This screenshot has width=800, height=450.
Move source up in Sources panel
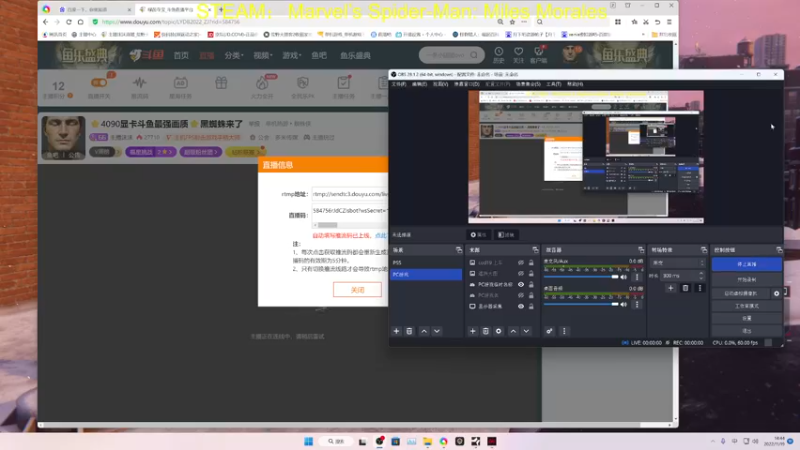click(x=513, y=331)
